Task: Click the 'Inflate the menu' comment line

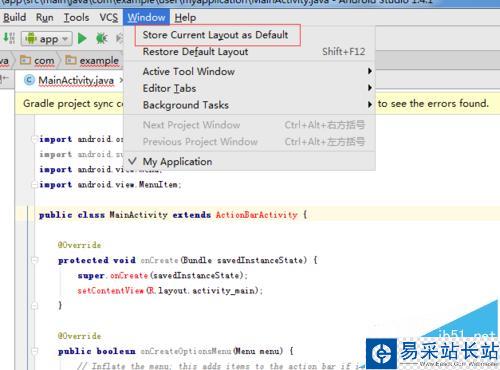Action: [x=220, y=366]
